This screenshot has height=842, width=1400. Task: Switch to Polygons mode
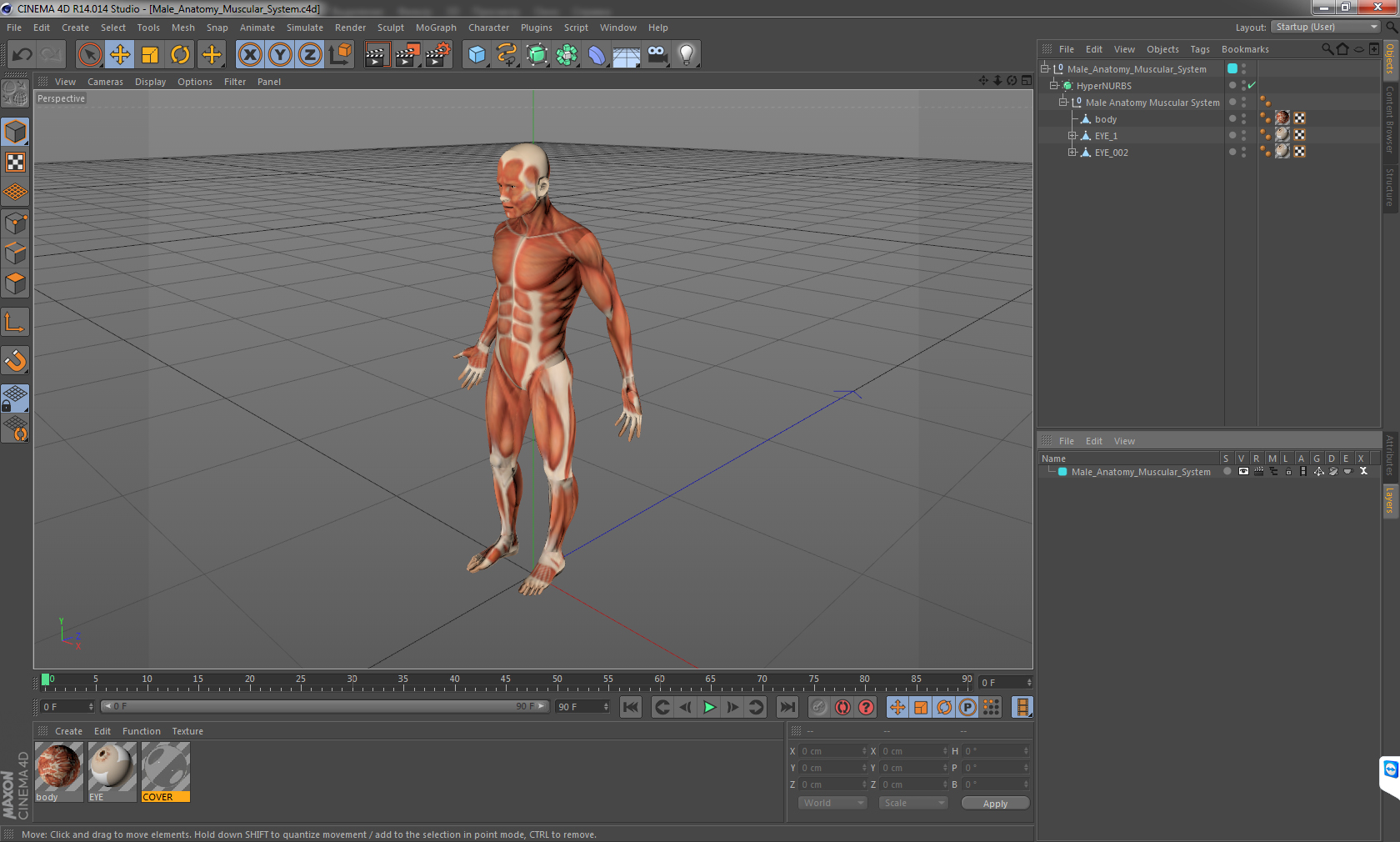[x=15, y=283]
